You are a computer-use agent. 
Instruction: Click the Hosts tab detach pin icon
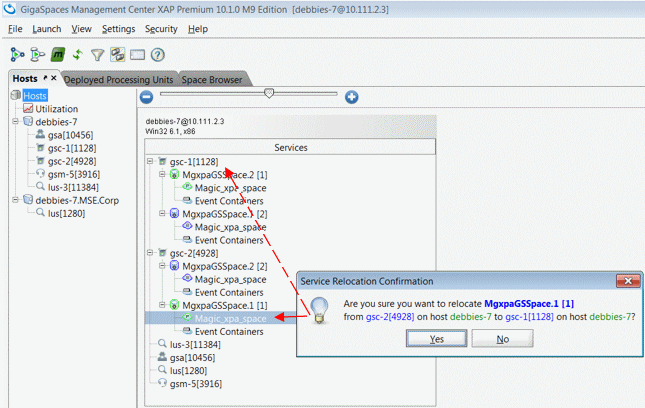point(45,78)
